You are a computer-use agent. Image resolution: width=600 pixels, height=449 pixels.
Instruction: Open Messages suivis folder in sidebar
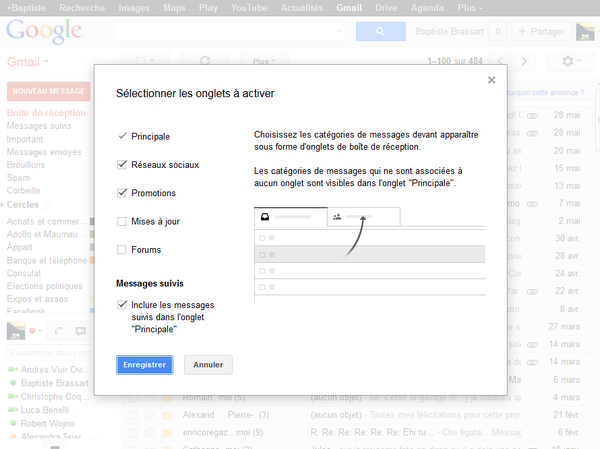tap(39, 126)
